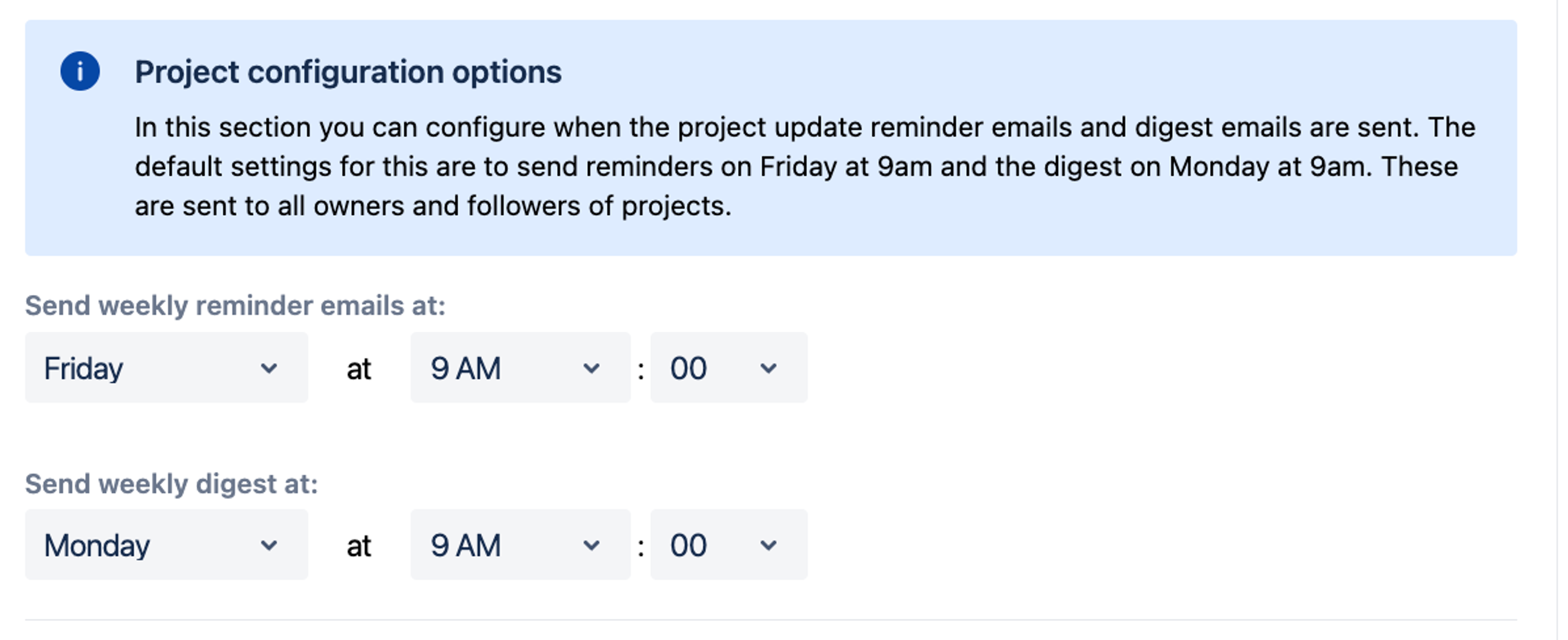
Task: Click the chevron on the Friday dropdown
Action: 268,368
